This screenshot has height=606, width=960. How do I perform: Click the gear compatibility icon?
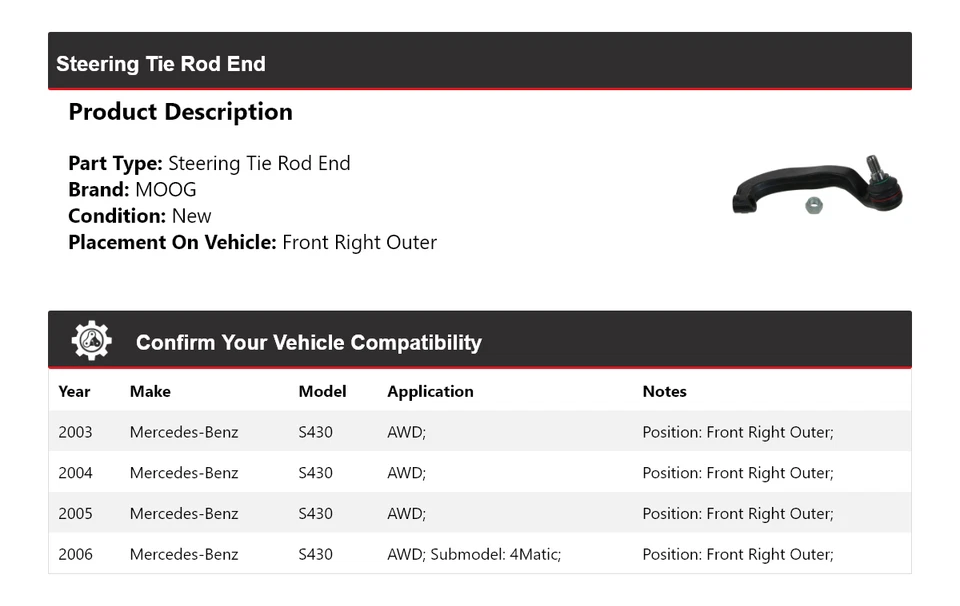91,341
